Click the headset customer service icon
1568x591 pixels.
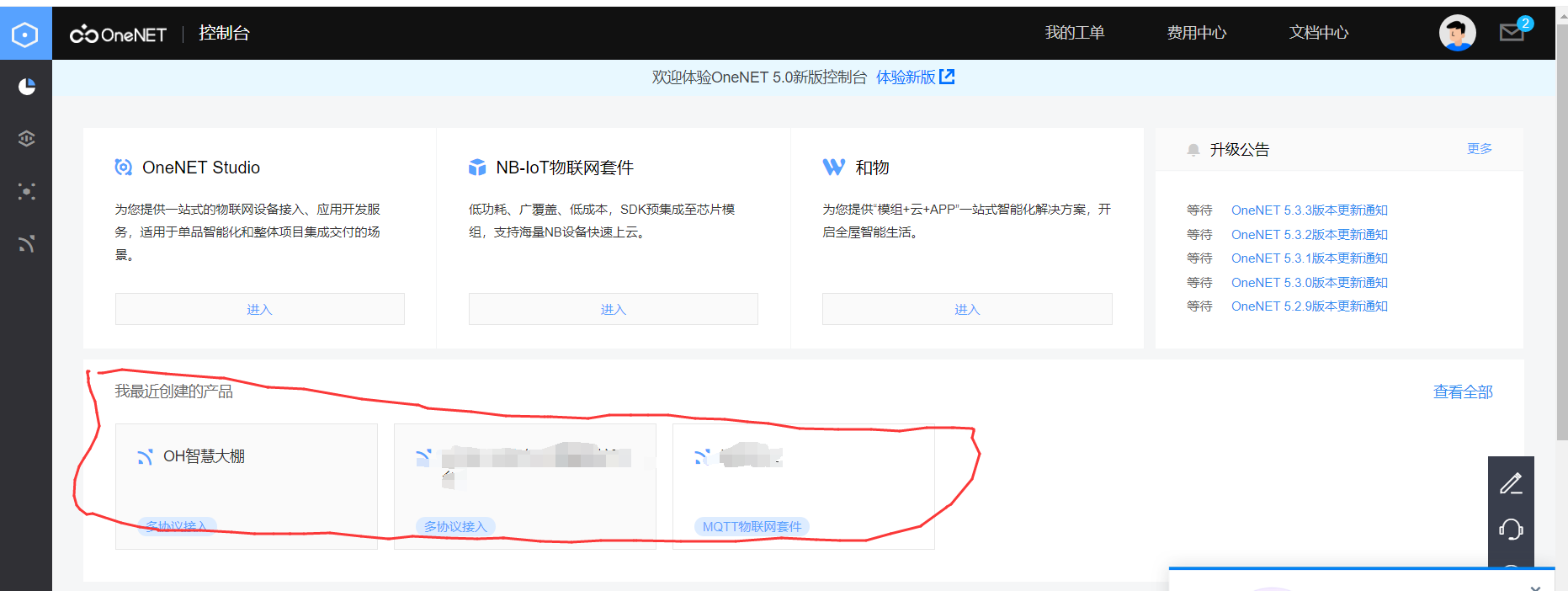pos(1511,530)
